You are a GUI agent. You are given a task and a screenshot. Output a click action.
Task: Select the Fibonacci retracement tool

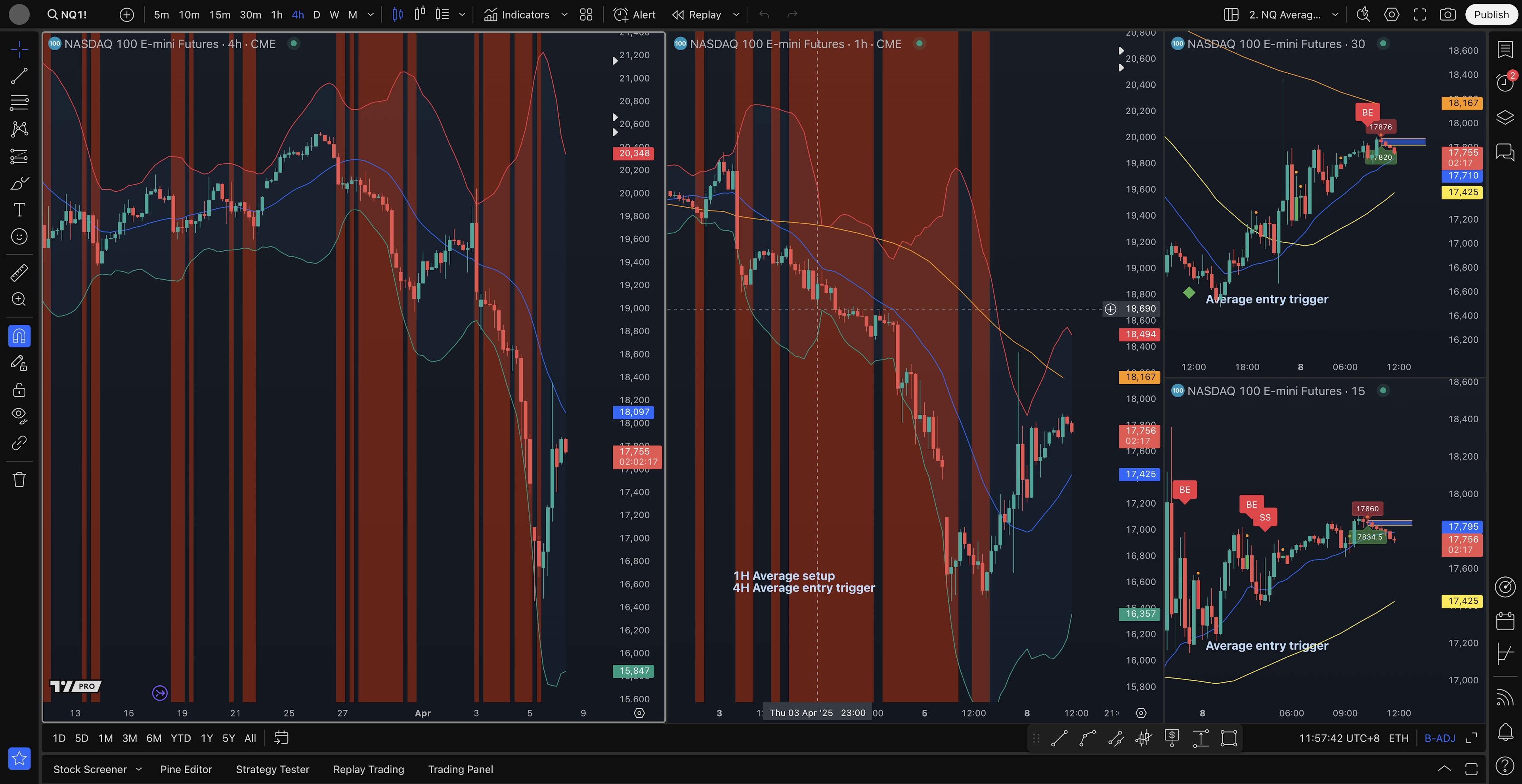pos(19,103)
